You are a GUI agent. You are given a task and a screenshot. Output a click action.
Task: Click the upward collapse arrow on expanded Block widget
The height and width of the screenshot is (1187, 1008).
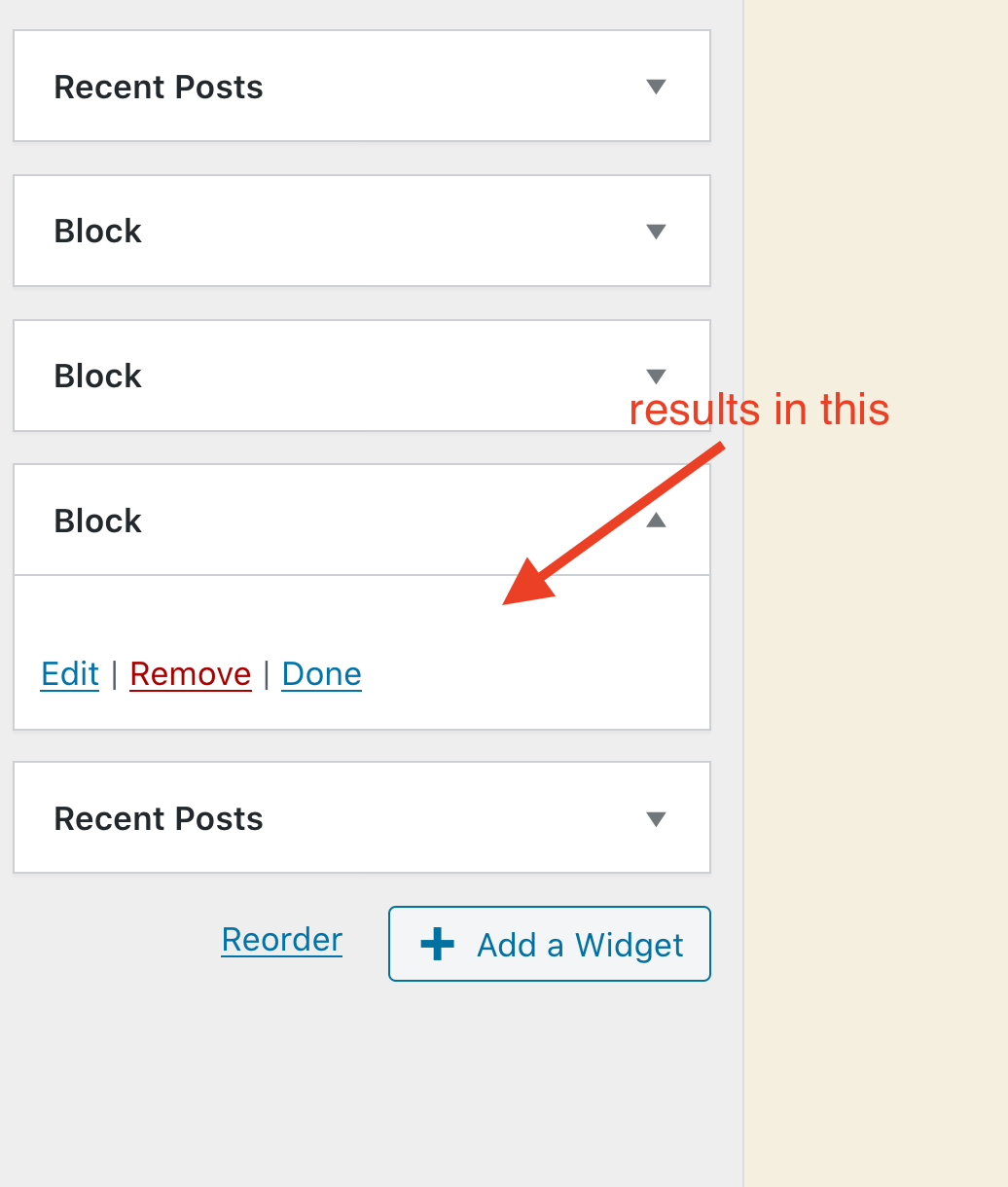point(656,520)
